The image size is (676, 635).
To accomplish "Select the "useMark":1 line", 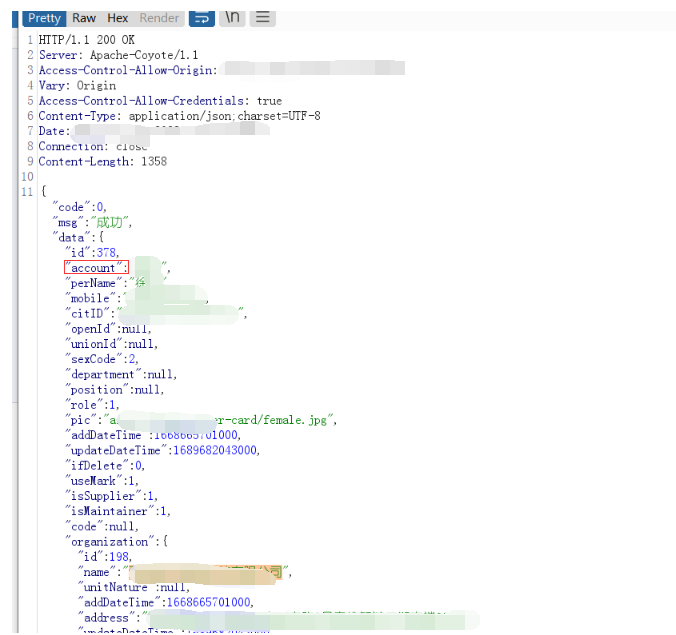I will coord(102,481).
